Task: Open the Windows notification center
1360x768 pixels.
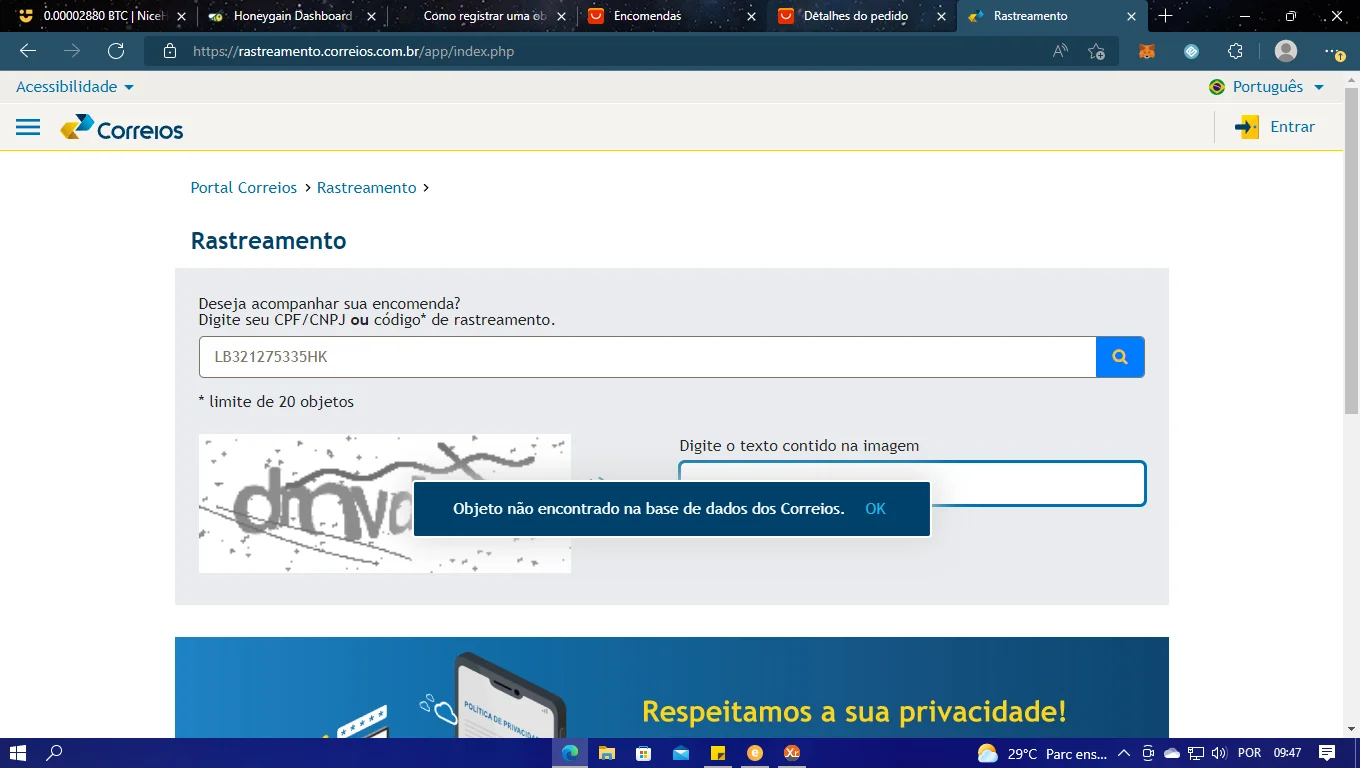Action: click(1327, 753)
